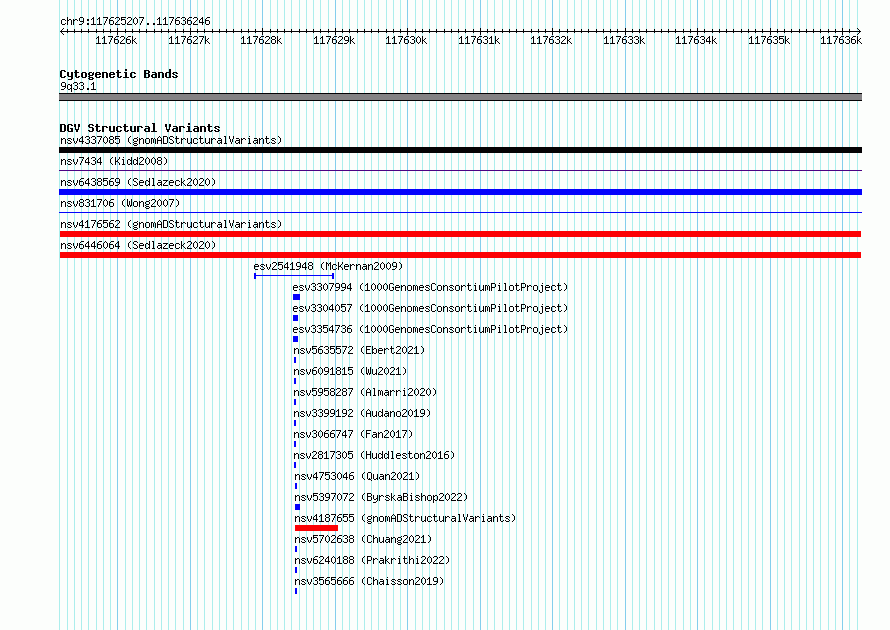Click the 117631k ruler tick label
This screenshot has height=630, width=890.
click(479, 41)
